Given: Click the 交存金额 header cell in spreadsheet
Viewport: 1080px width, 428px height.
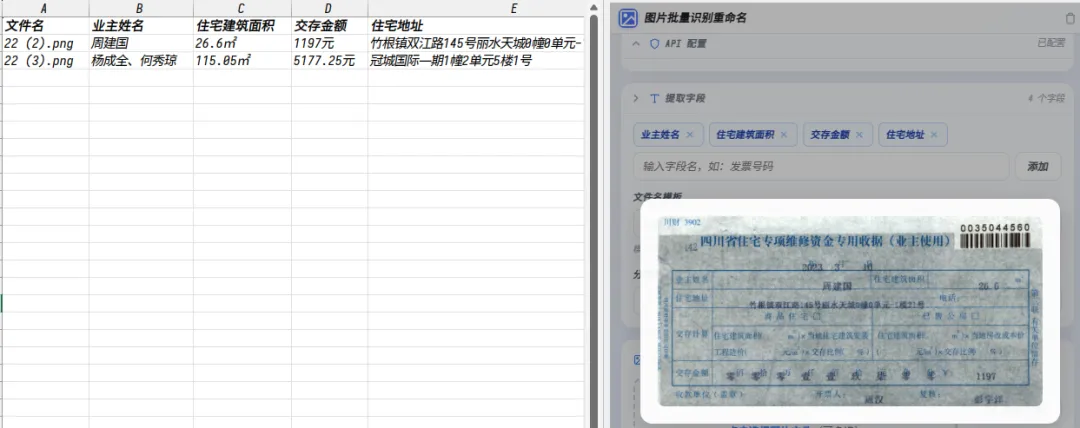Looking at the screenshot, I should 329,26.
